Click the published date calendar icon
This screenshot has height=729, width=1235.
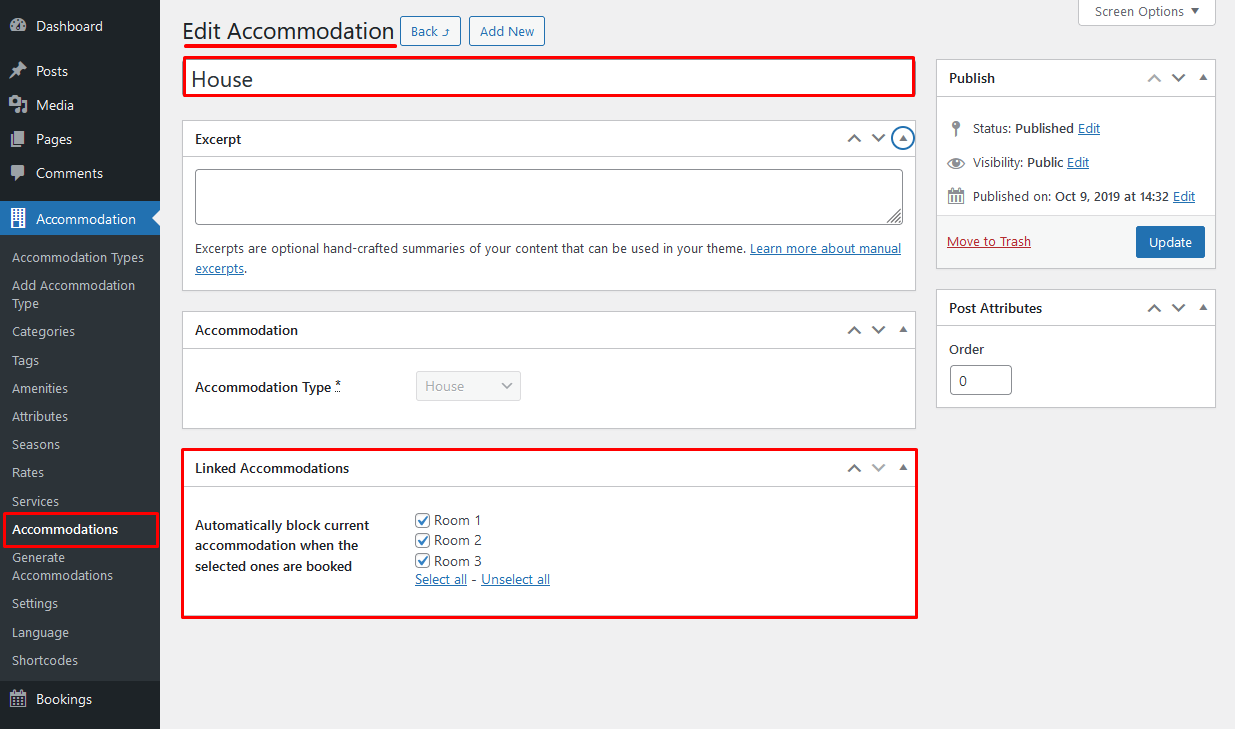pos(956,196)
